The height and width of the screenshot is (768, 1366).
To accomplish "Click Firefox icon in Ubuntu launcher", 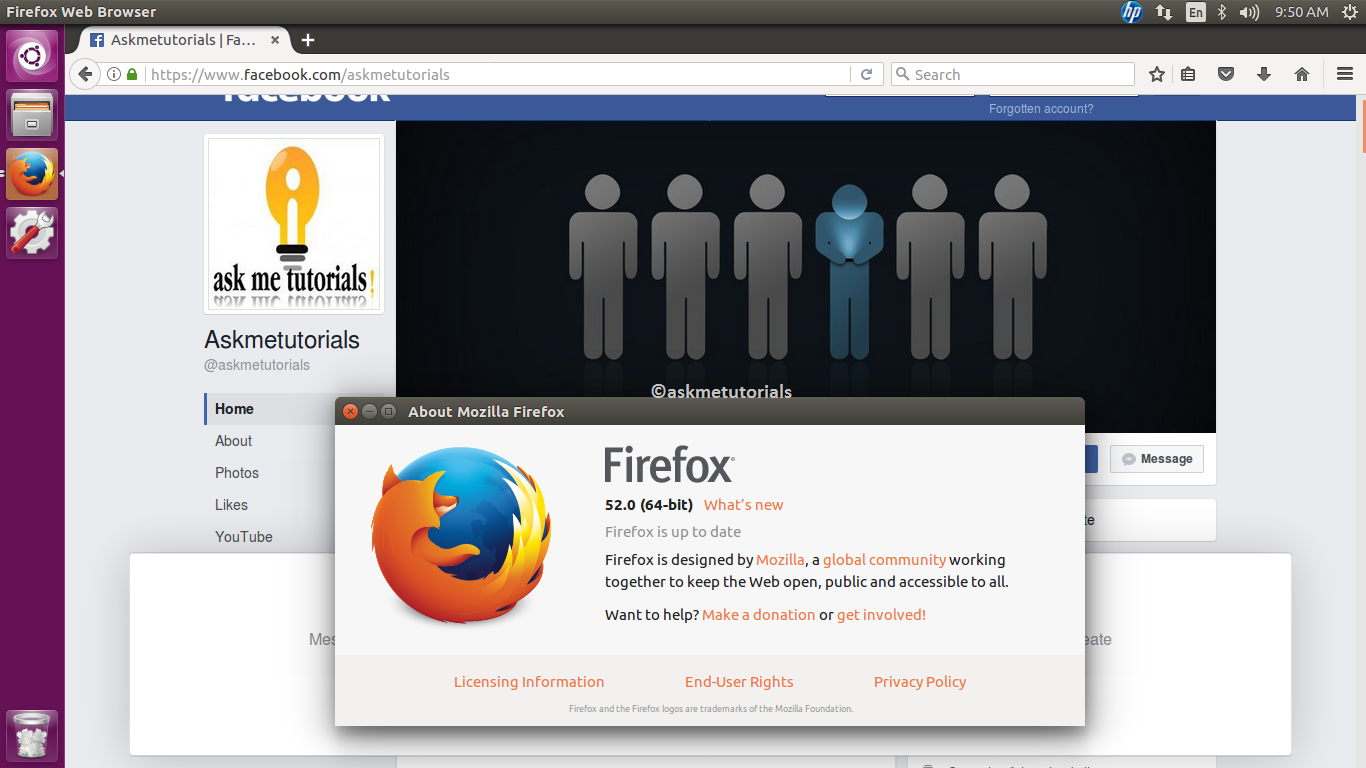I will (33, 174).
